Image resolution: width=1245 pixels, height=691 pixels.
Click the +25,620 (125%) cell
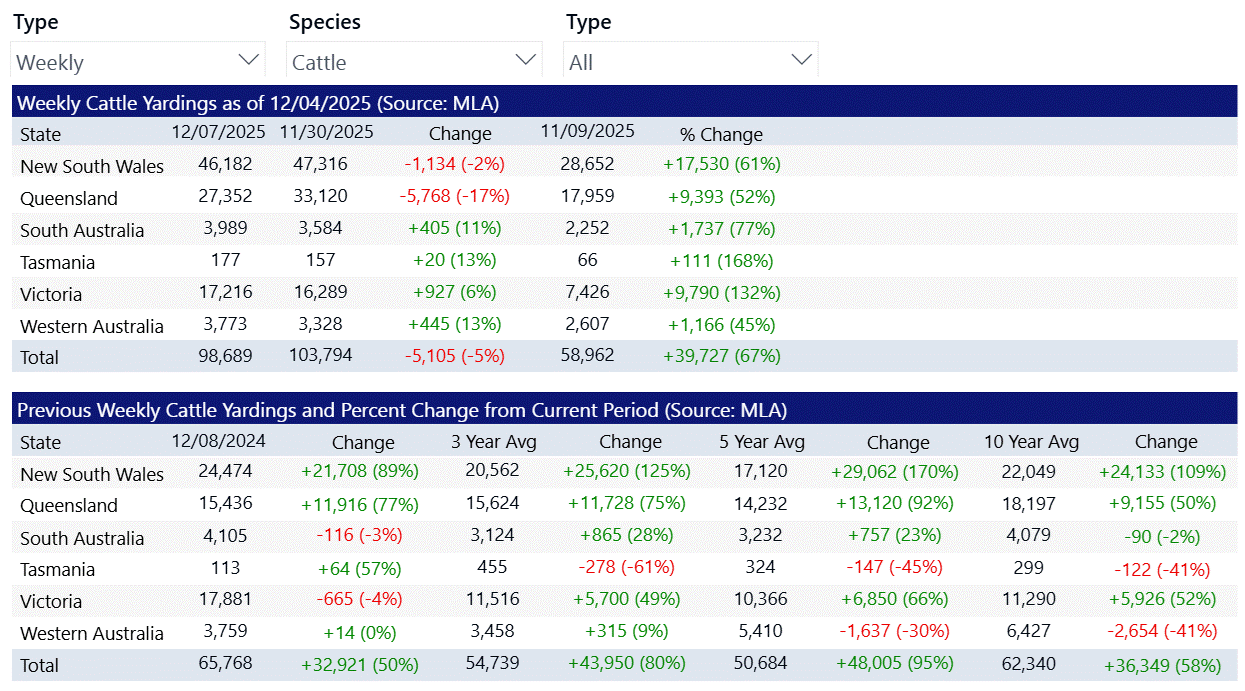click(x=627, y=471)
